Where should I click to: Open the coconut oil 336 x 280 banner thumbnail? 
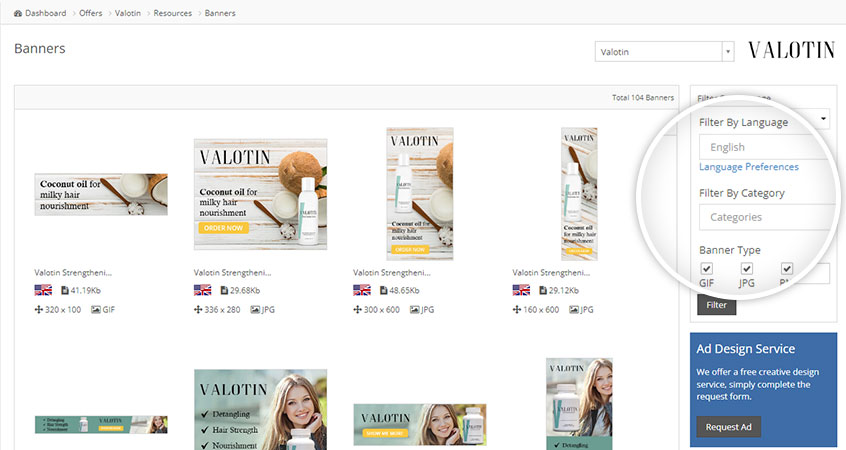pos(260,193)
